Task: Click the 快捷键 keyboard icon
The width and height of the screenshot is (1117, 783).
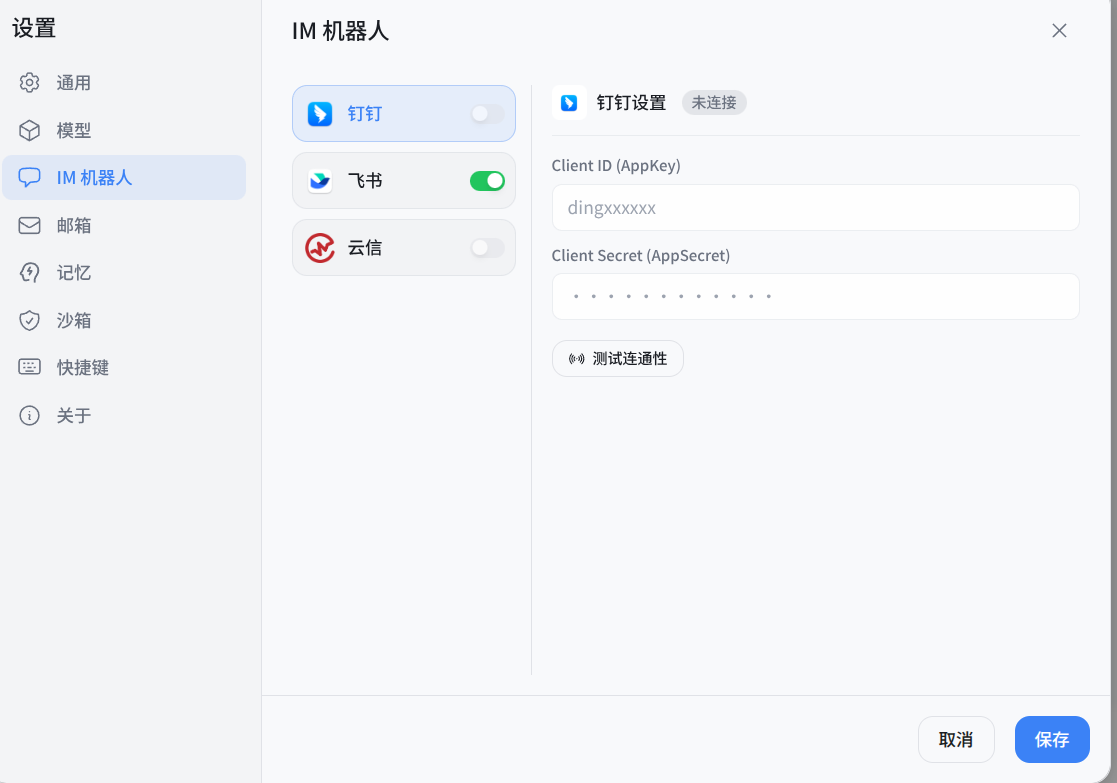Action: pyautogui.click(x=29, y=367)
